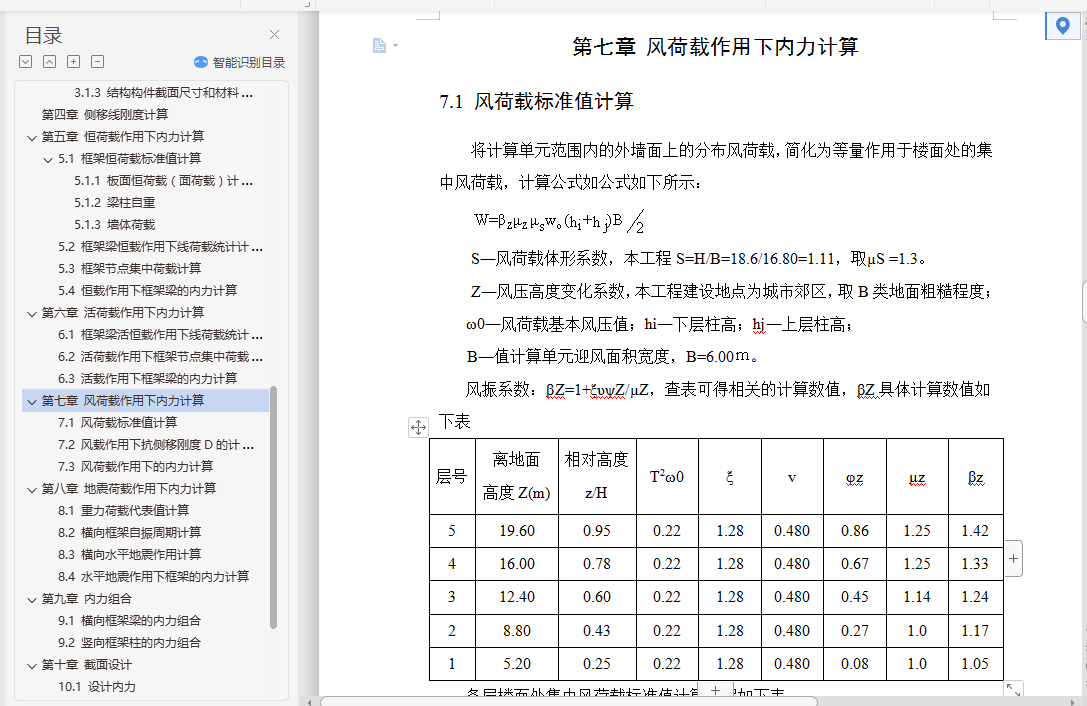
Task: Click the cell with value 1.42
Action: (x=975, y=531)
